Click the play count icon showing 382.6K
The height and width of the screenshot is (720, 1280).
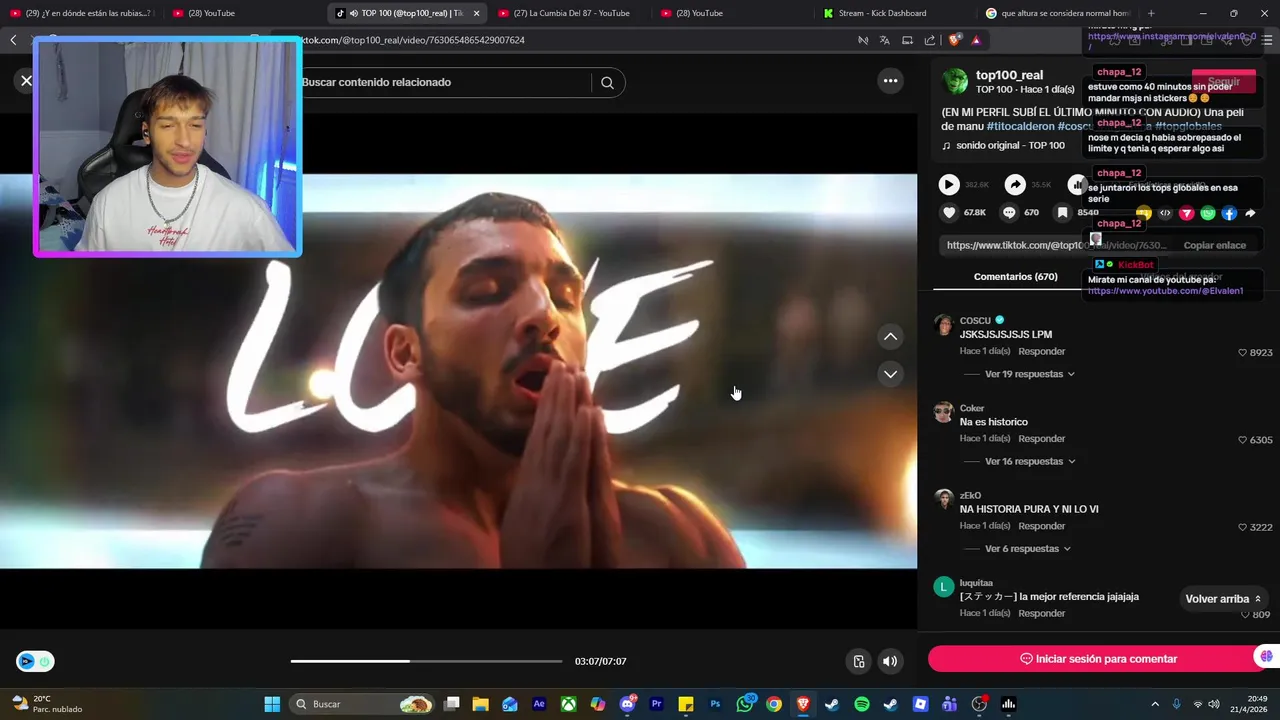(x=949, y=185)
